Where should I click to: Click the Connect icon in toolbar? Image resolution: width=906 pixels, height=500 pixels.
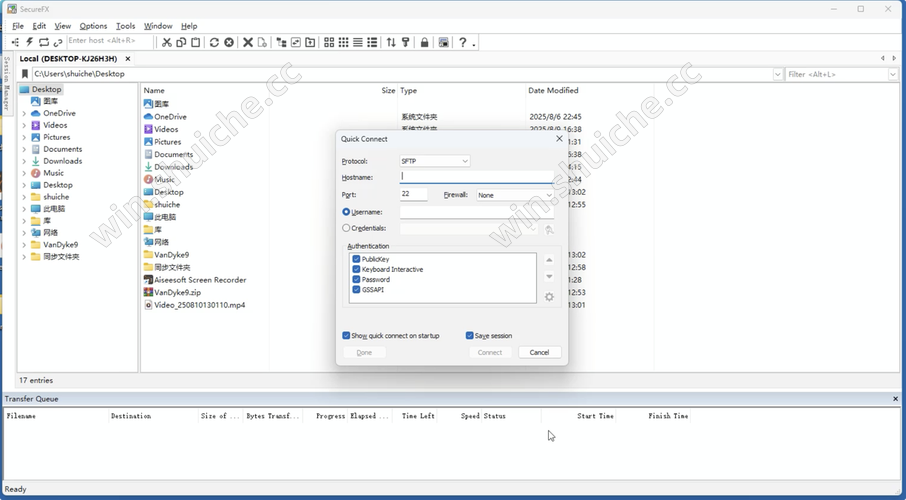(x=16, y=42)
